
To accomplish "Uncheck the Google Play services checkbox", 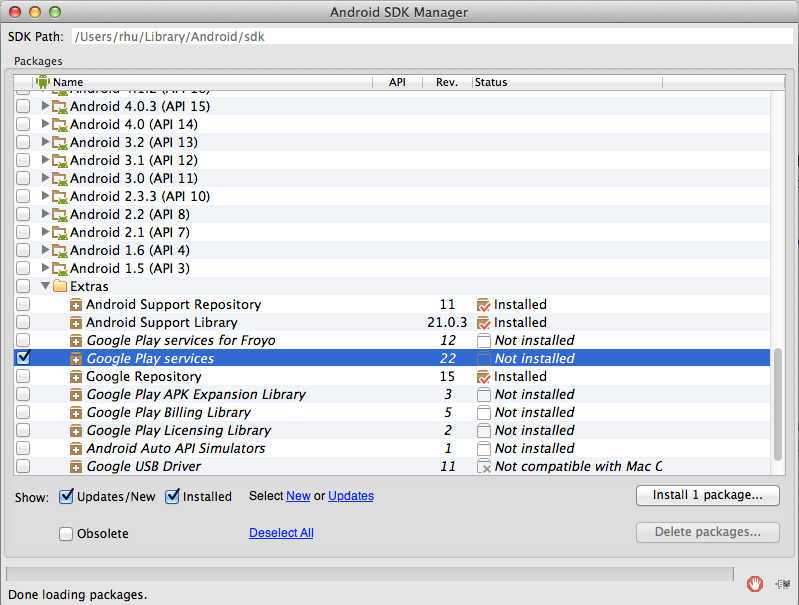I will pos(23,357).
